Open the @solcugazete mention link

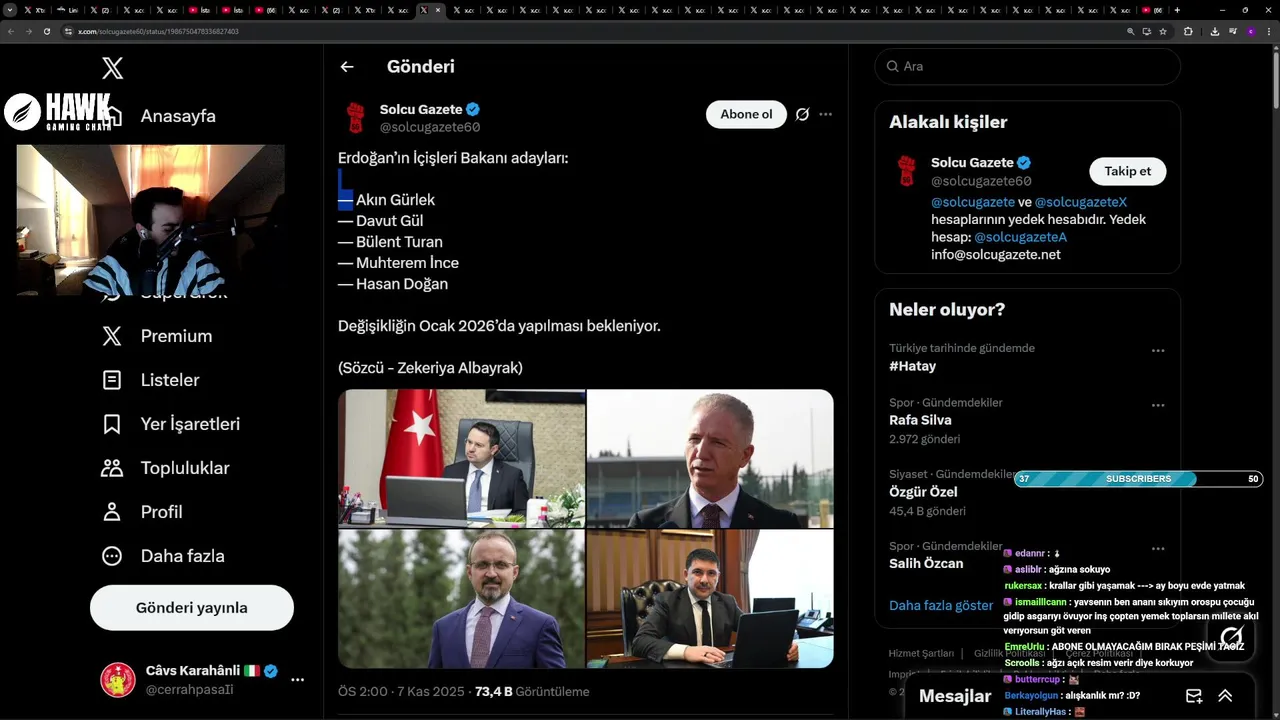[973, 202]
